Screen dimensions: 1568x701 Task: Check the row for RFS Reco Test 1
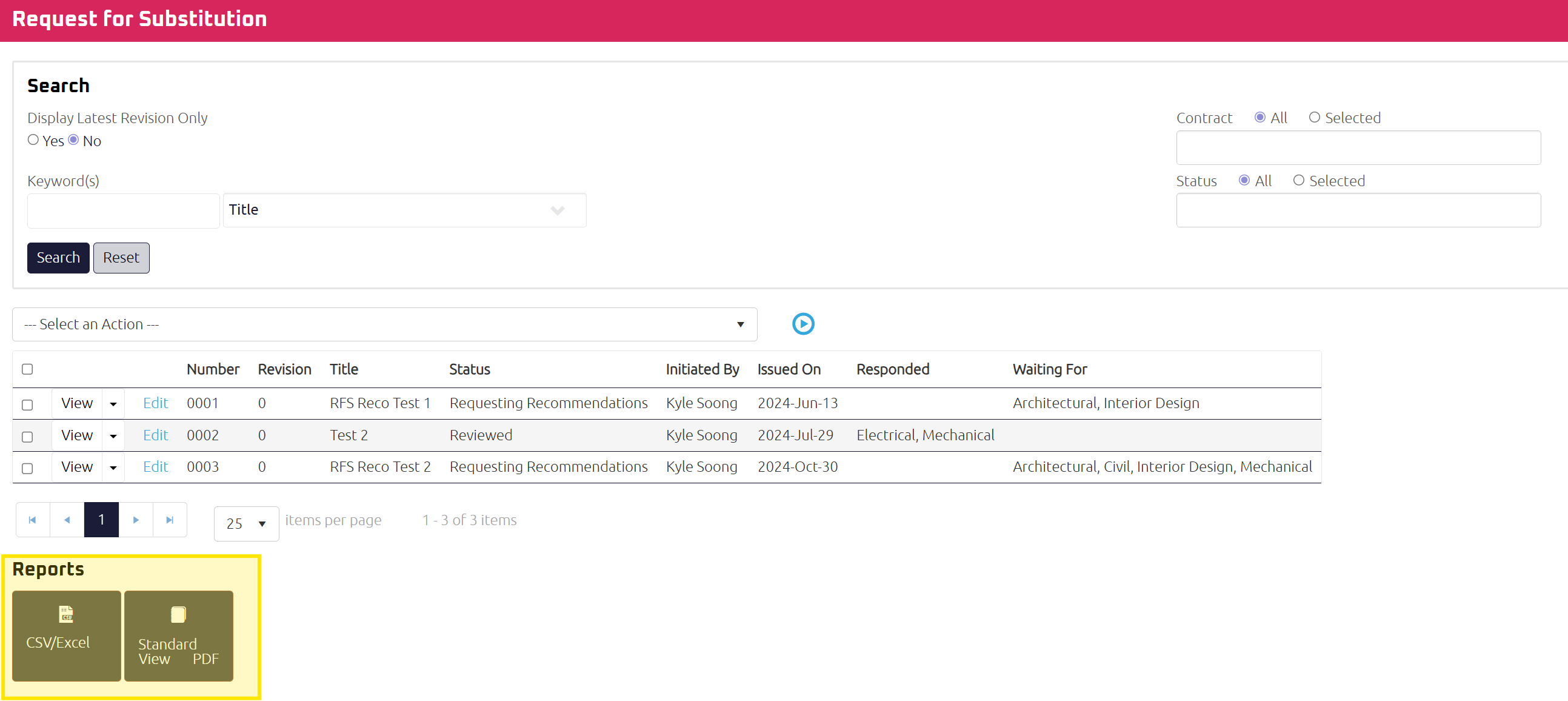(x=27, y=404)
